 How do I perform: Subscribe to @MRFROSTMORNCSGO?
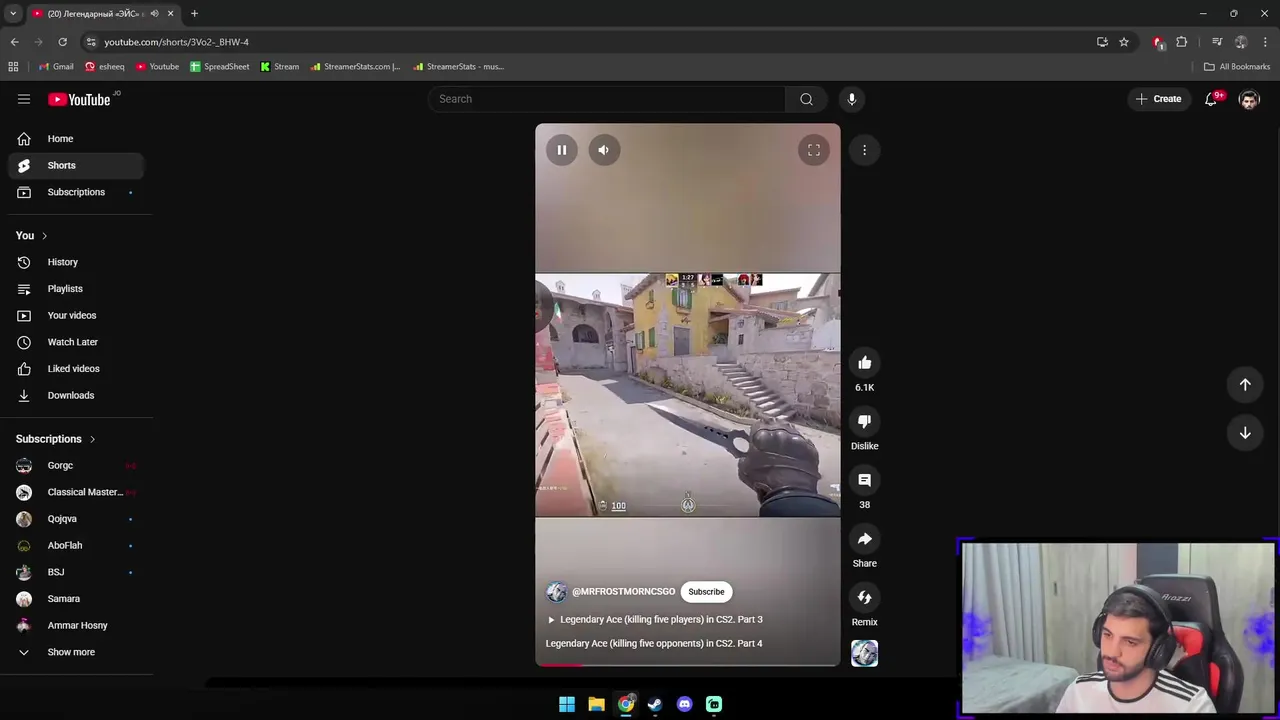706,592
